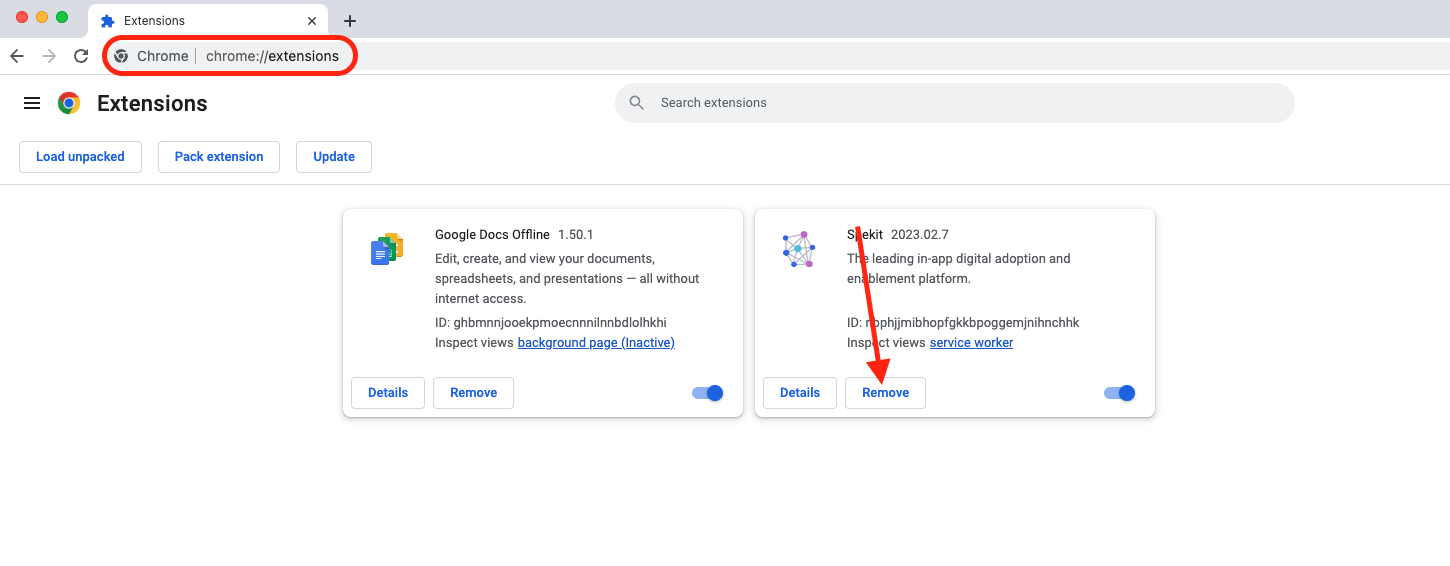Click the yellow macOS minimize button

tap(42, 17)
